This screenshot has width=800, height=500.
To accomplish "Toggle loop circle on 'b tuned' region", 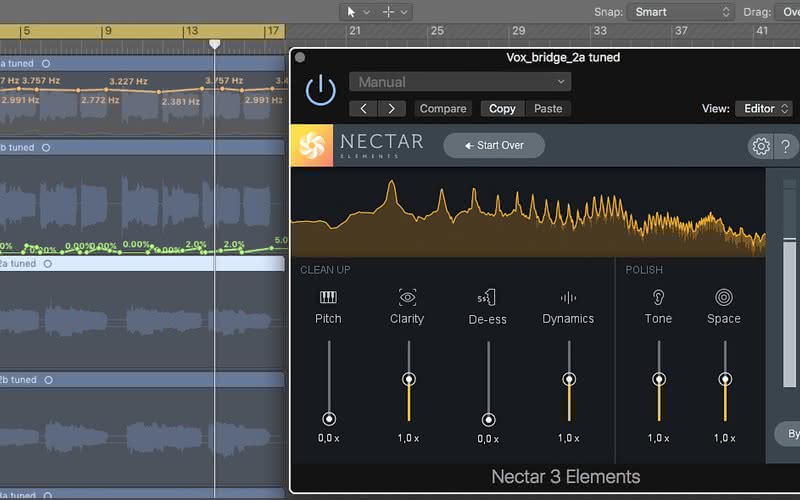I will [x=46, y=147].
